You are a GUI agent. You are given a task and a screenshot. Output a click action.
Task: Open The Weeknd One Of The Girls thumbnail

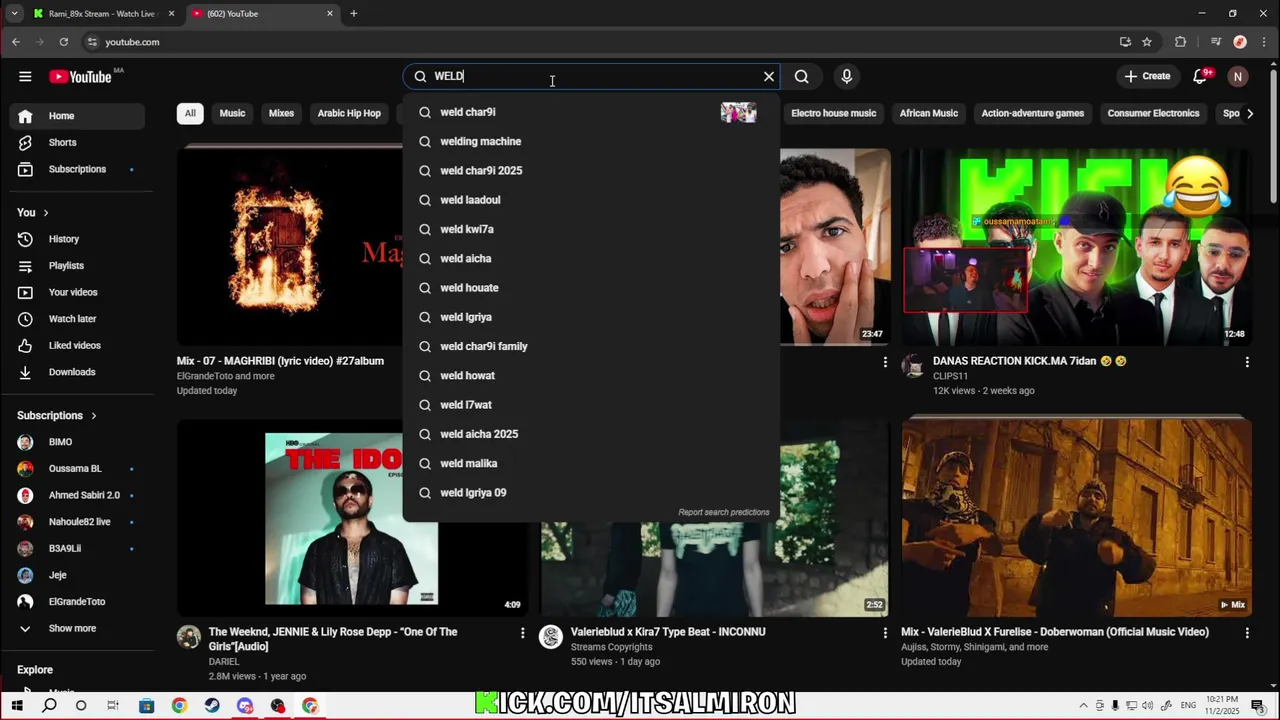point(352,518)
